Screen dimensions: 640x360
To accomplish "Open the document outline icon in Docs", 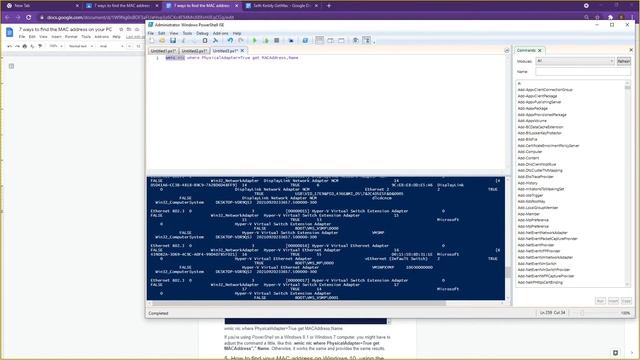I will click(11, 66).
